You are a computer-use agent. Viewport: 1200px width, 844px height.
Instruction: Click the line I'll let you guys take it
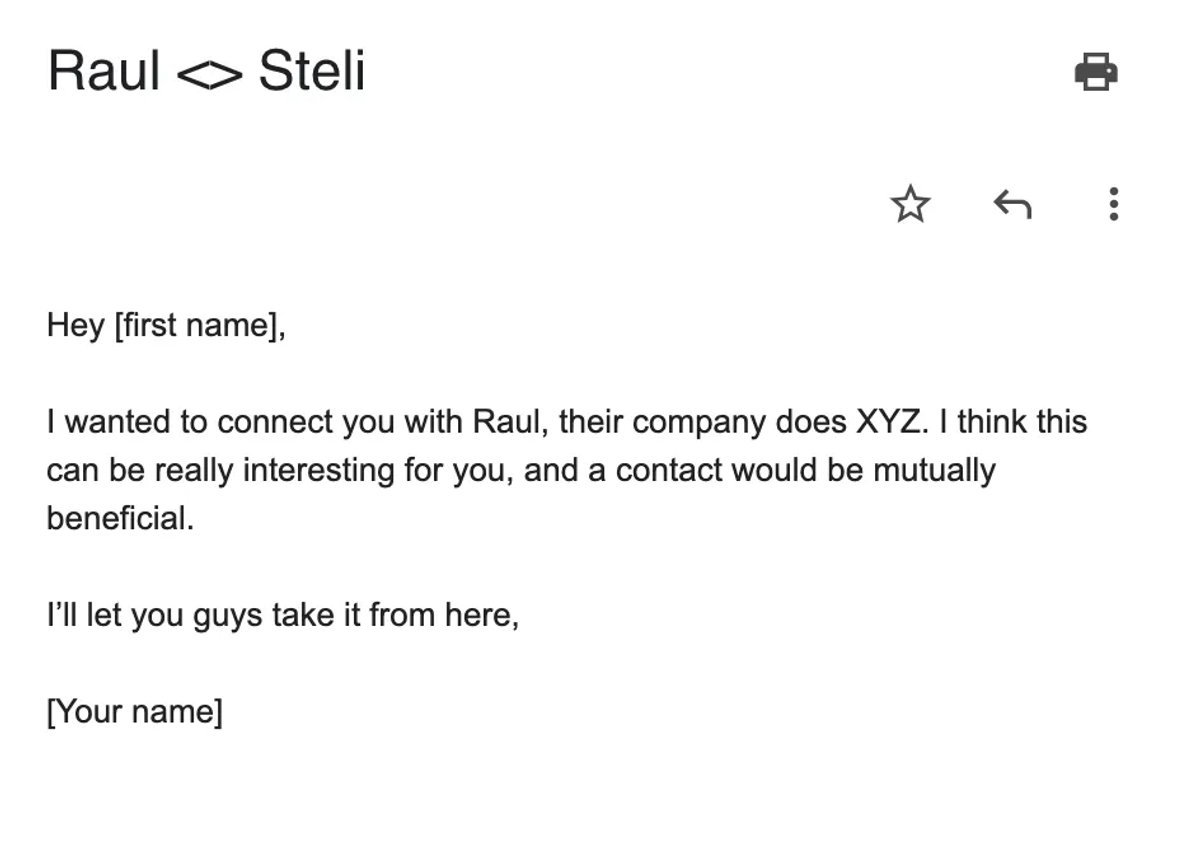(283, 615)
